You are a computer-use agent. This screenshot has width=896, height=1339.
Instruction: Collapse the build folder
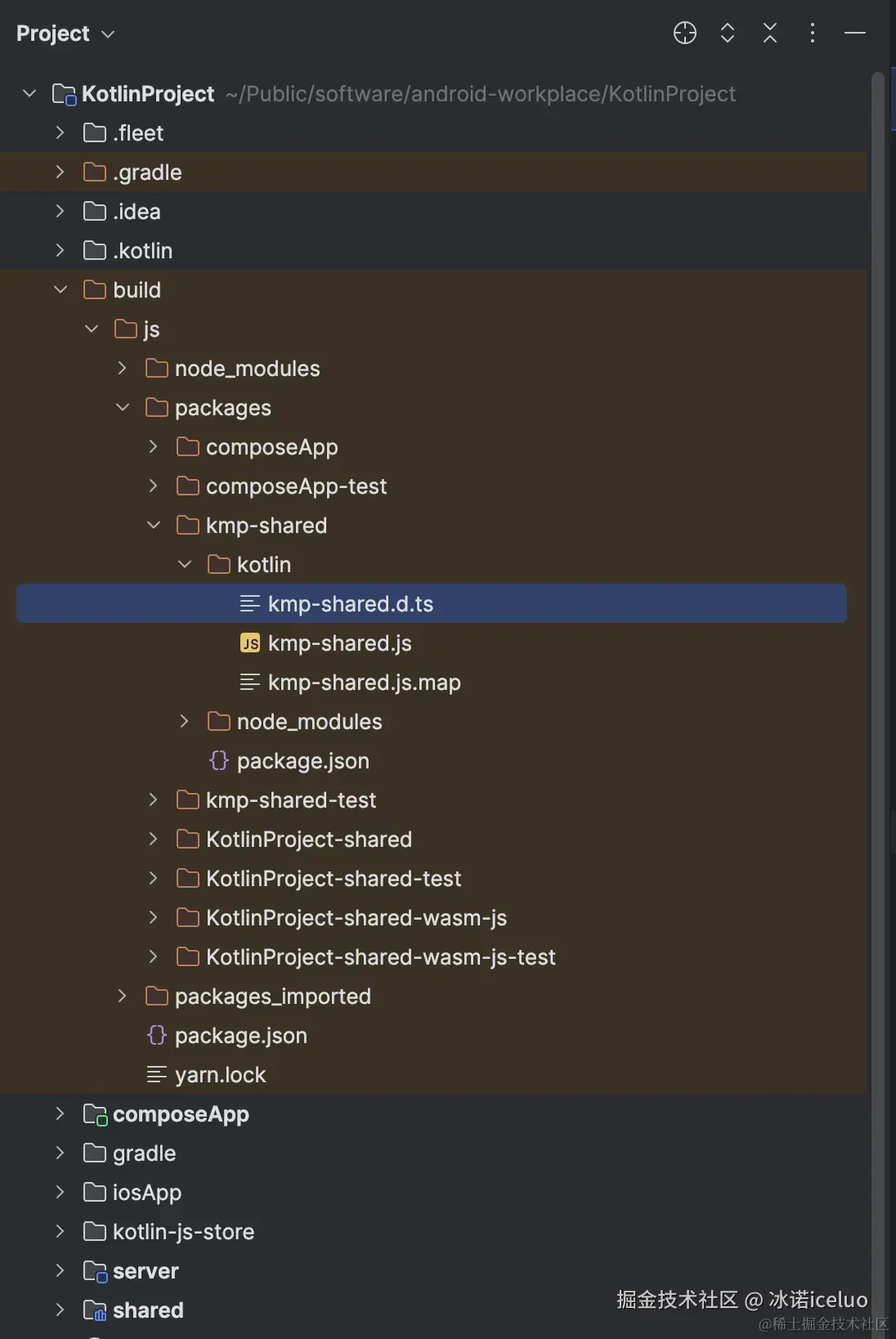click(x=60, y=290)
